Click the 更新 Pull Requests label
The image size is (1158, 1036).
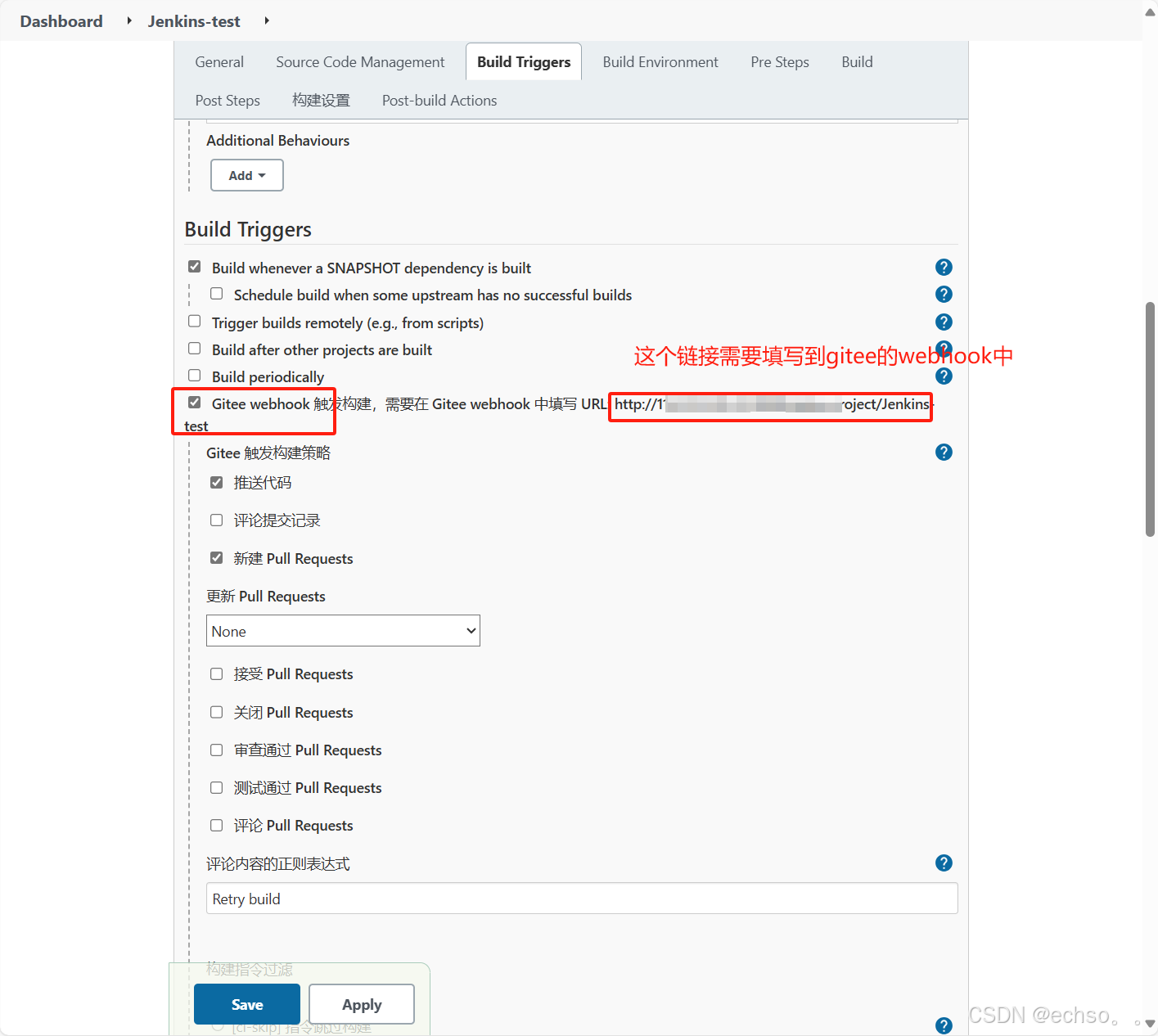click(x=266, y=597)
